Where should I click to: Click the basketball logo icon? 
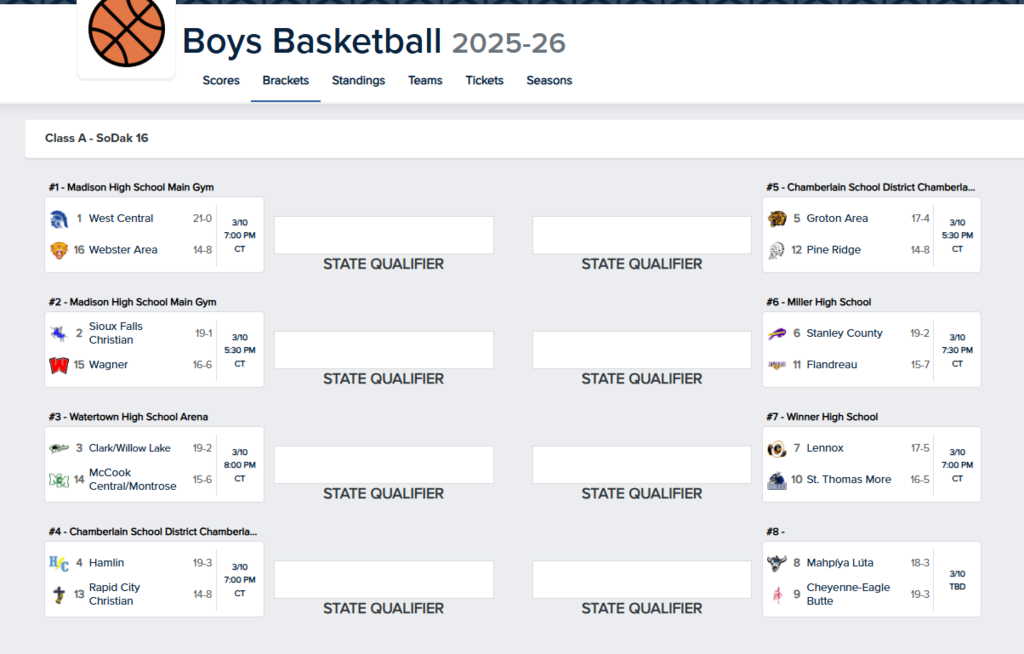click(126, 31)
